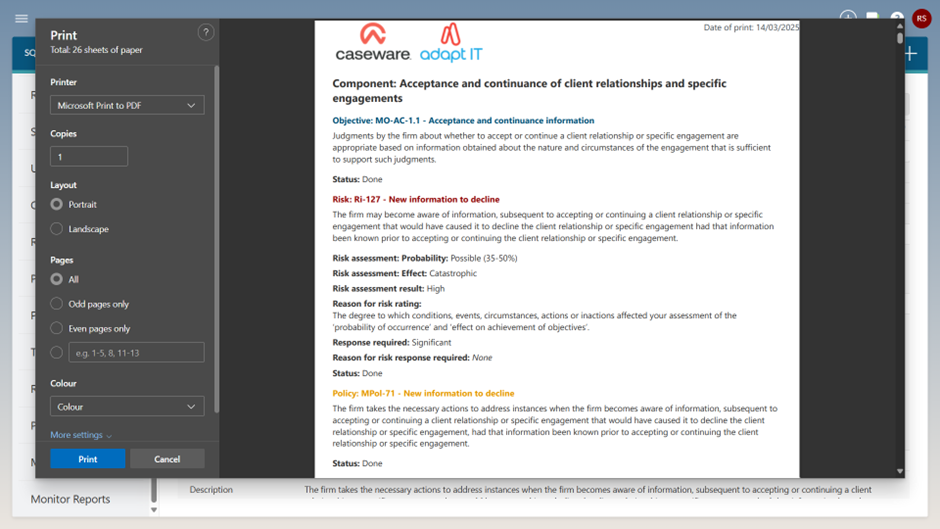Click the Copies number field
Screen dimensions: 940x529
point(89,156)
